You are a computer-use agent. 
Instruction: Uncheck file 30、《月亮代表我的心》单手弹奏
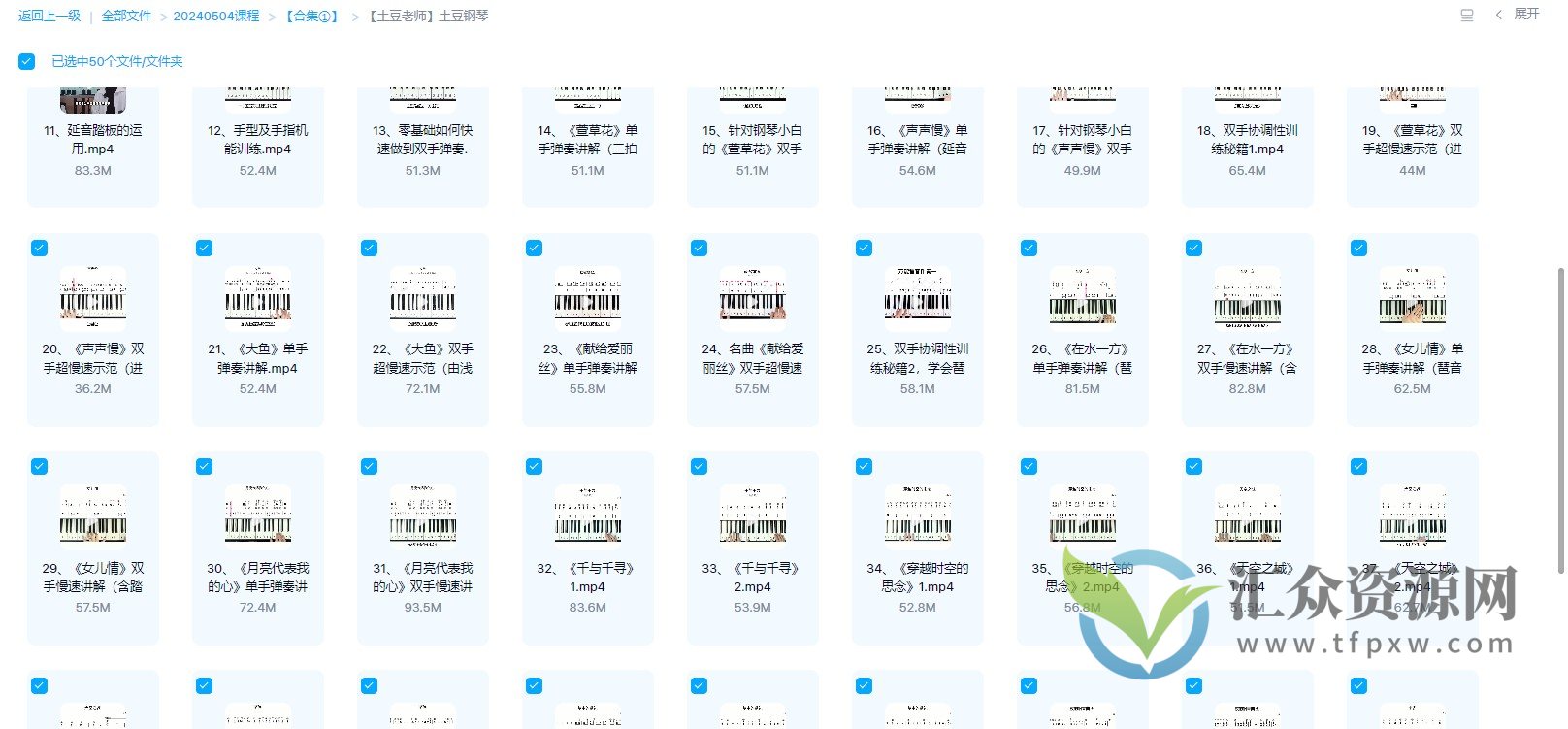[x=205, y=466]
